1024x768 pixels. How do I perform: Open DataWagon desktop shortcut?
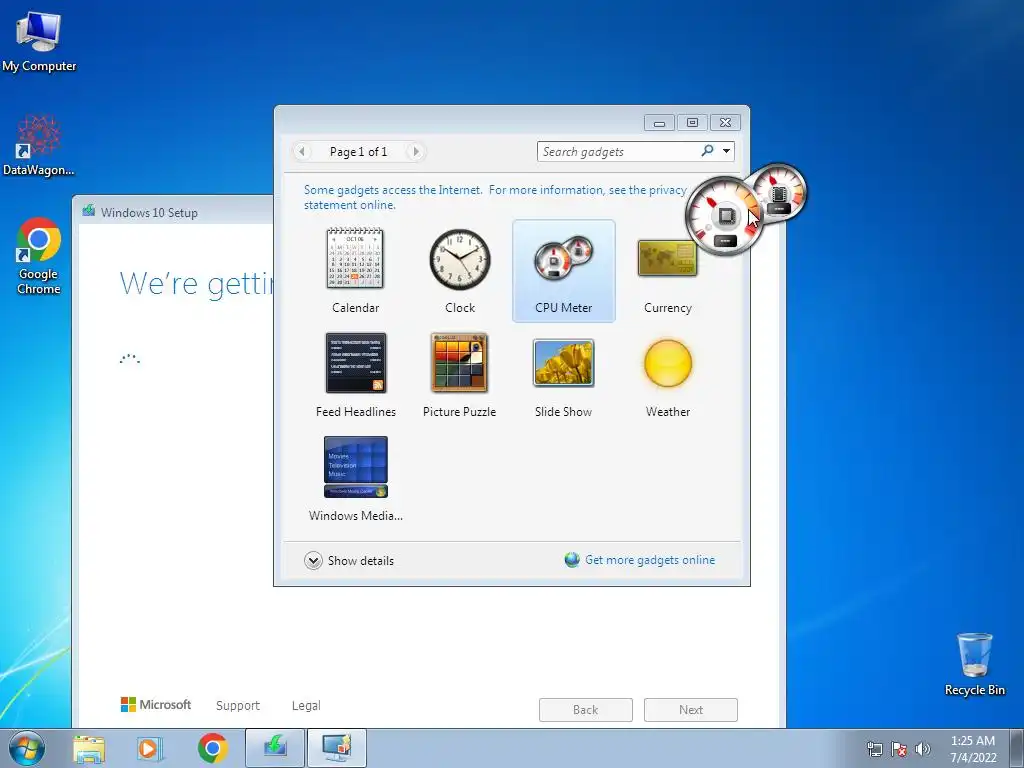(x=39, y=146)
